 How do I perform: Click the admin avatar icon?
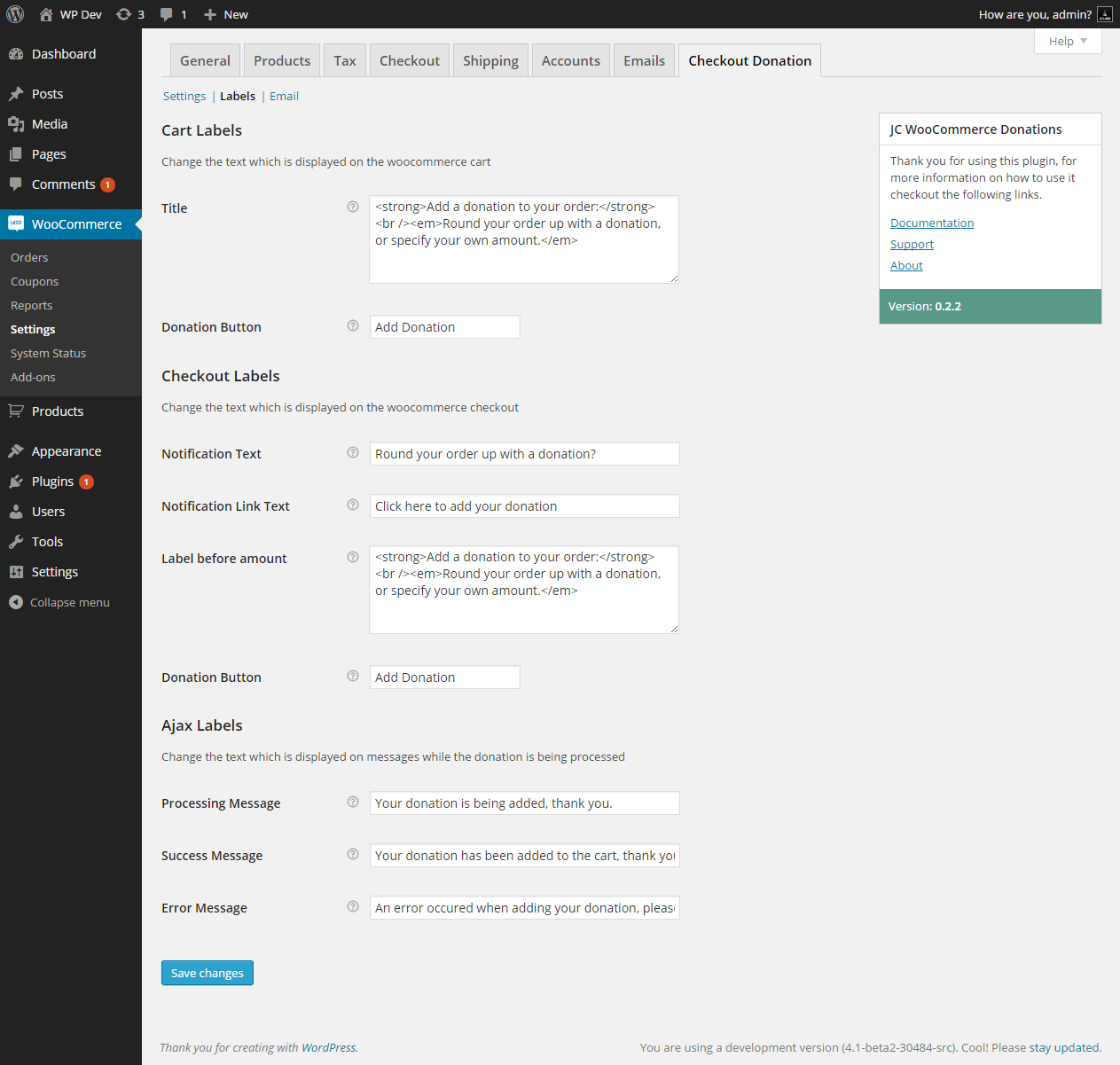1104,14
